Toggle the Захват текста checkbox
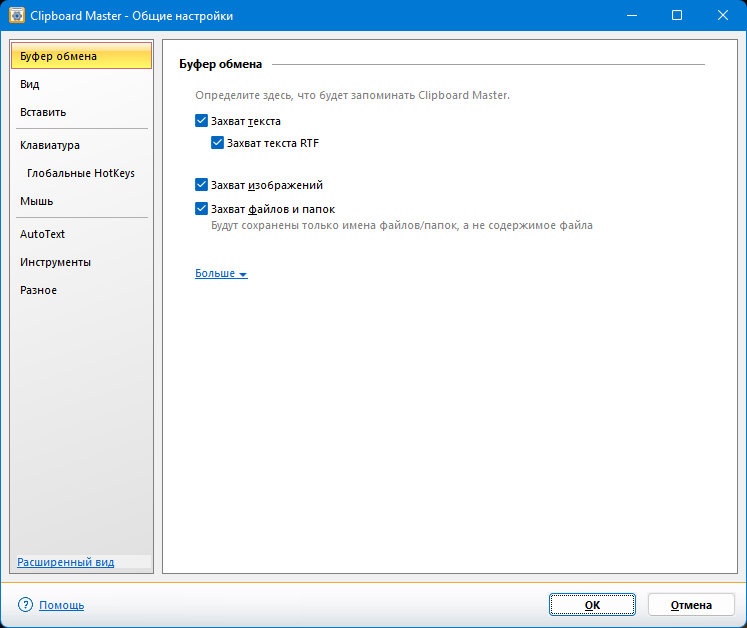Image resolution: width=747 pixels, height=628 pixels. pyautogui.click(x=202, y=121)
